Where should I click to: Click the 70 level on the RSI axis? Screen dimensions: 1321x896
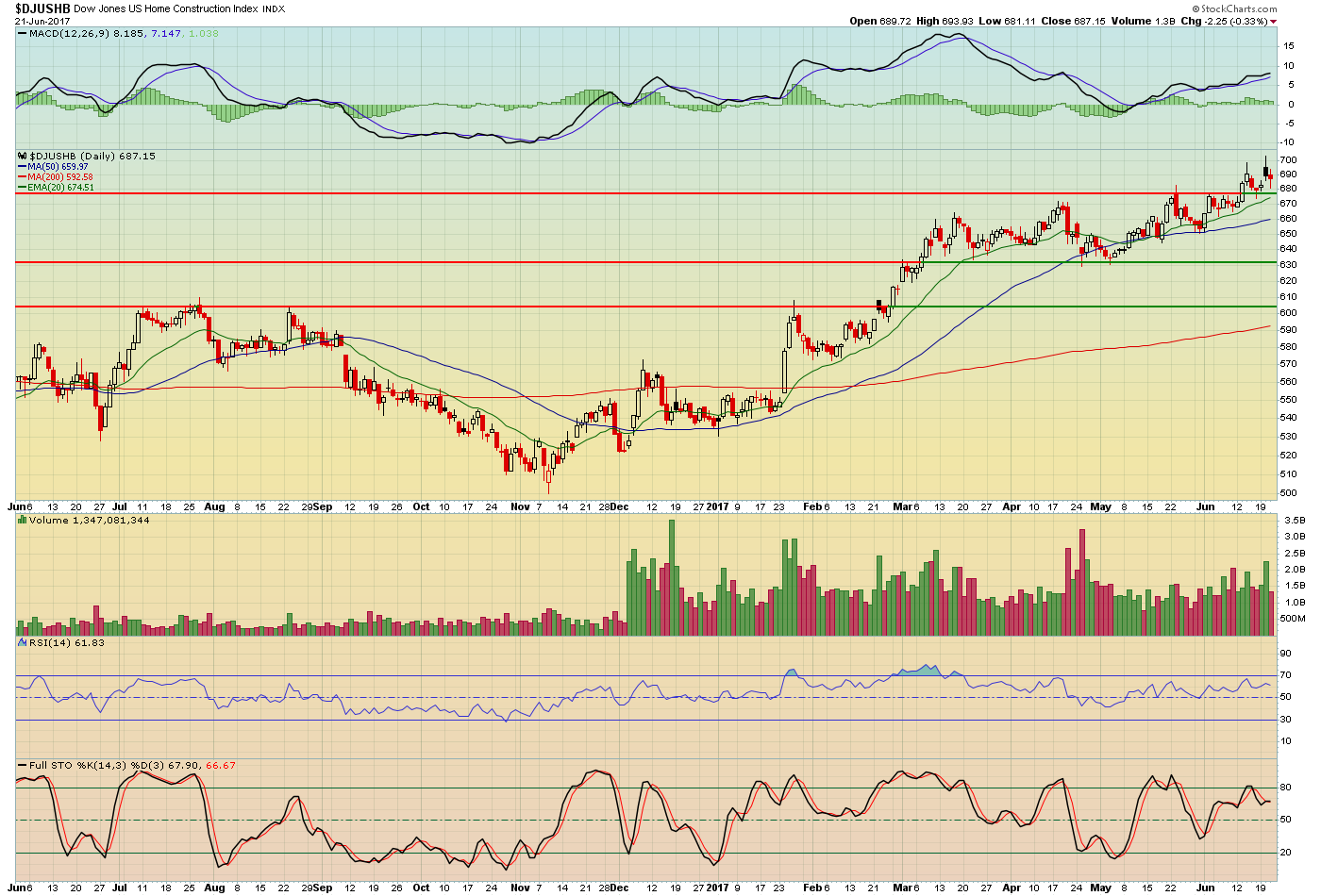coord(1285,675)
